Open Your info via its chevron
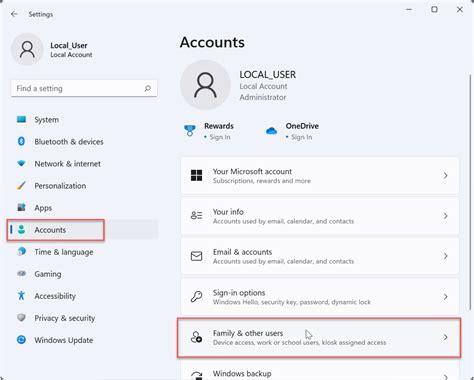The height and width of the screenshot is (380, 474). [445, 216]
